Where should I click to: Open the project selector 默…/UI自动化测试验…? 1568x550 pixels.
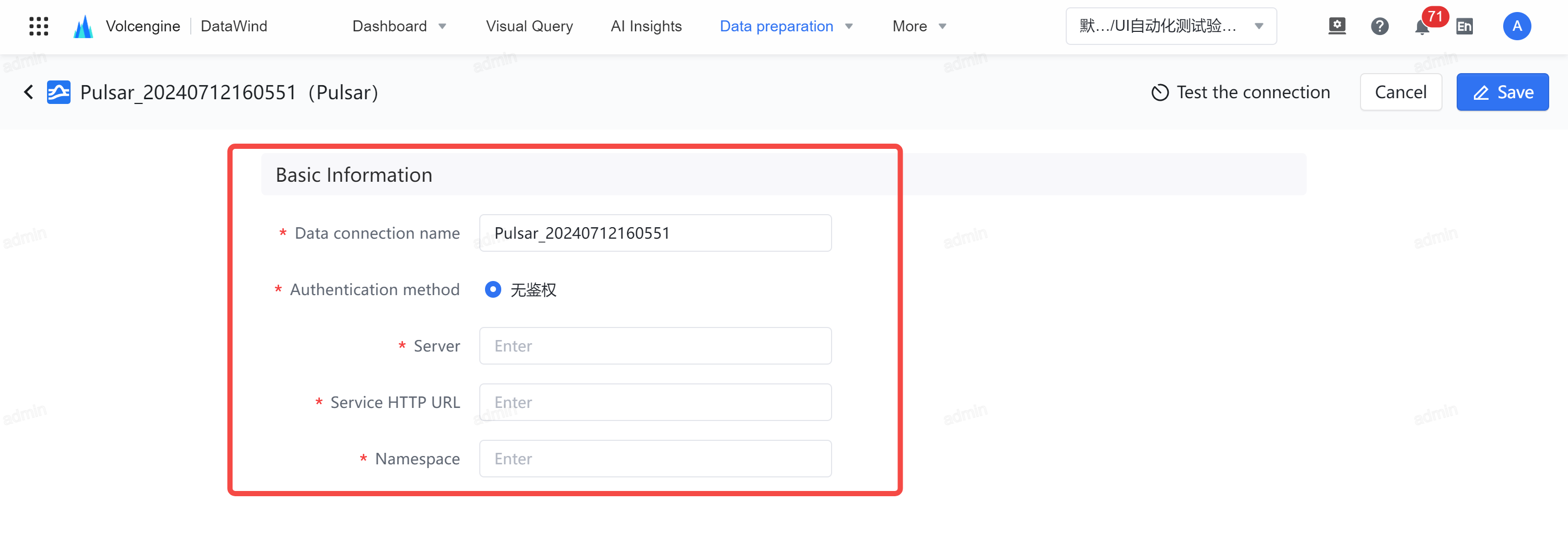click(x=1171, y=26)
